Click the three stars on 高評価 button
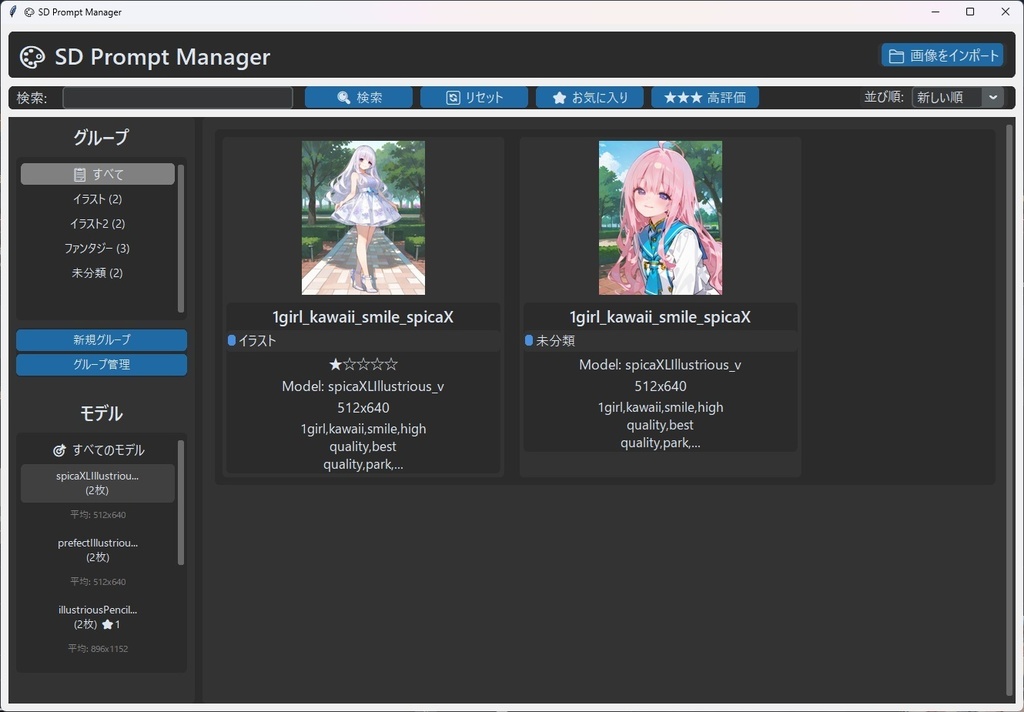This screenshot has height=712, width=1024. [682, 97]
